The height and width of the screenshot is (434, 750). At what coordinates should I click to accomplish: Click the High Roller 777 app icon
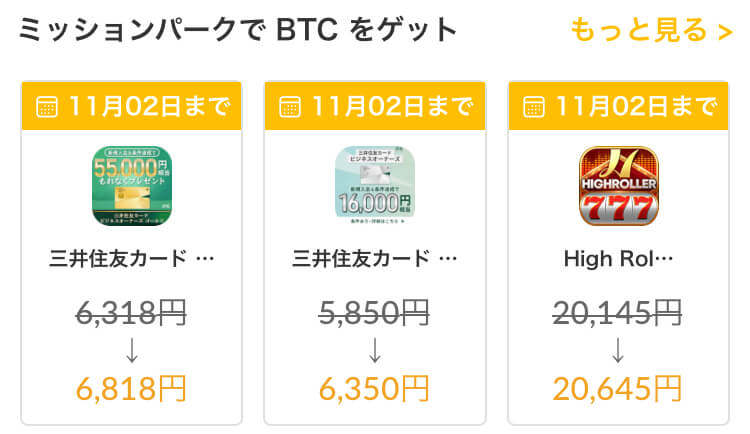[x=618, y=187]
